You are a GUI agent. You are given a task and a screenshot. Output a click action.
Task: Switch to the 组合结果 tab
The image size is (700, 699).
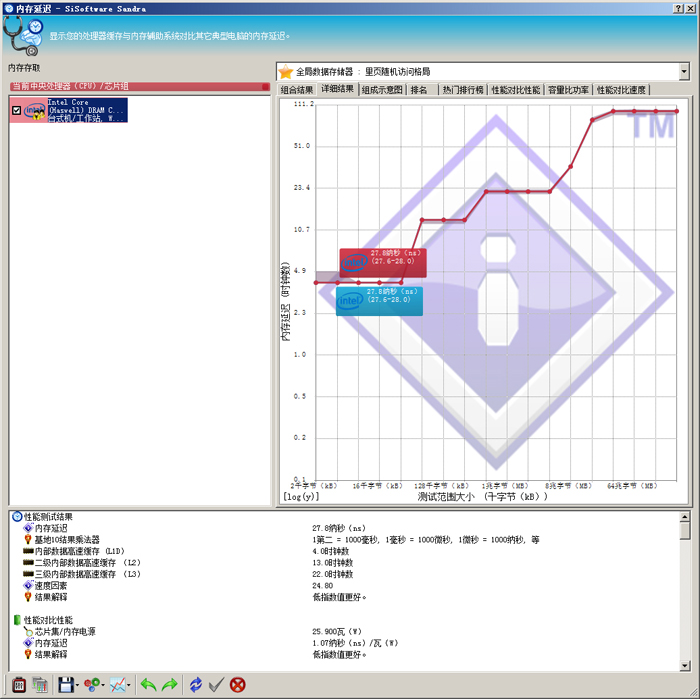pyautogui.click(x=297, y=90)
